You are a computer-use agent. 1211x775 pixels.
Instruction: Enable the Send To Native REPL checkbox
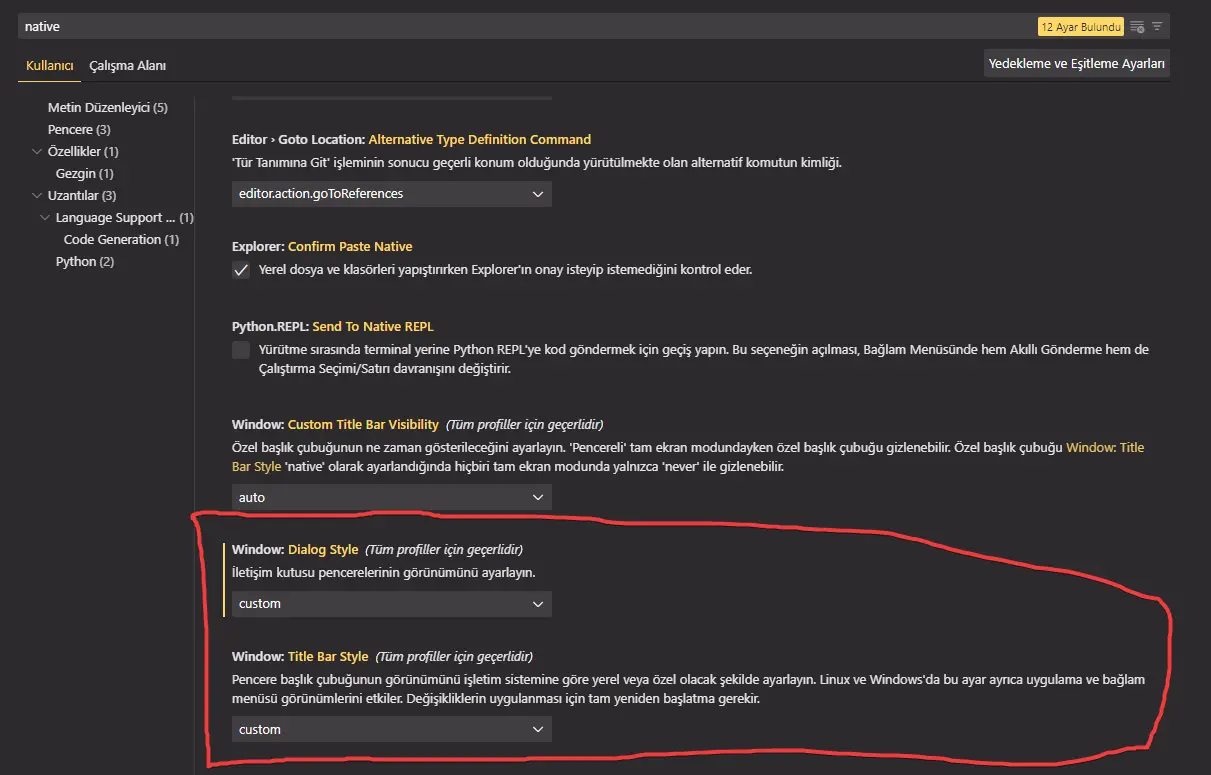[241, 350]
